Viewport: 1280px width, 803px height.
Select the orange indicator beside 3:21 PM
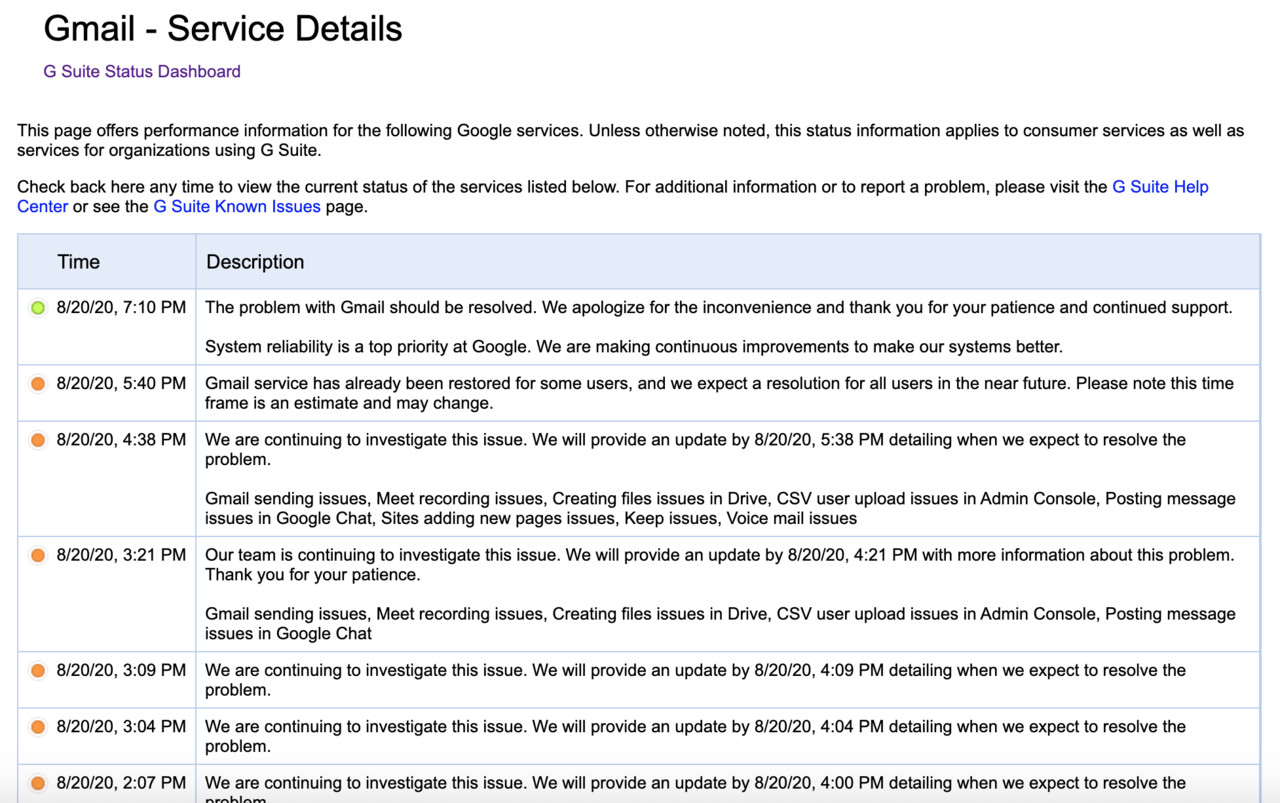coord(38,555)
